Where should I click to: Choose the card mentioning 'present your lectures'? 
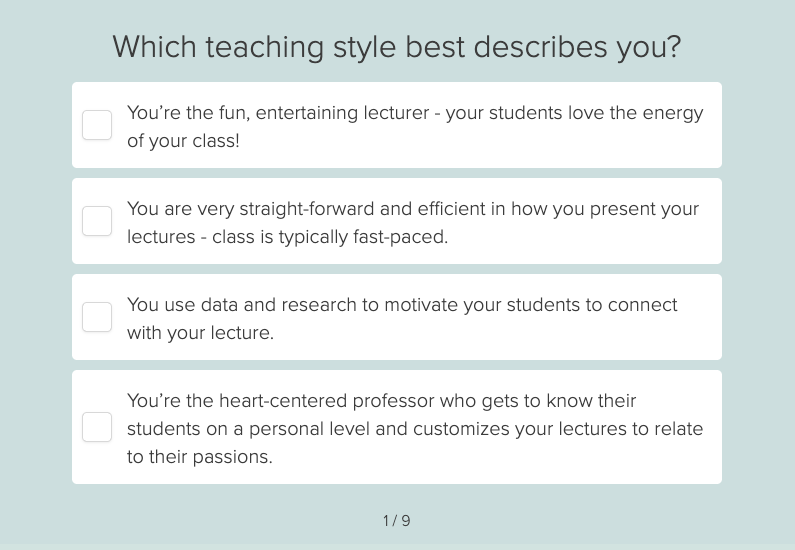pos(397,221)
